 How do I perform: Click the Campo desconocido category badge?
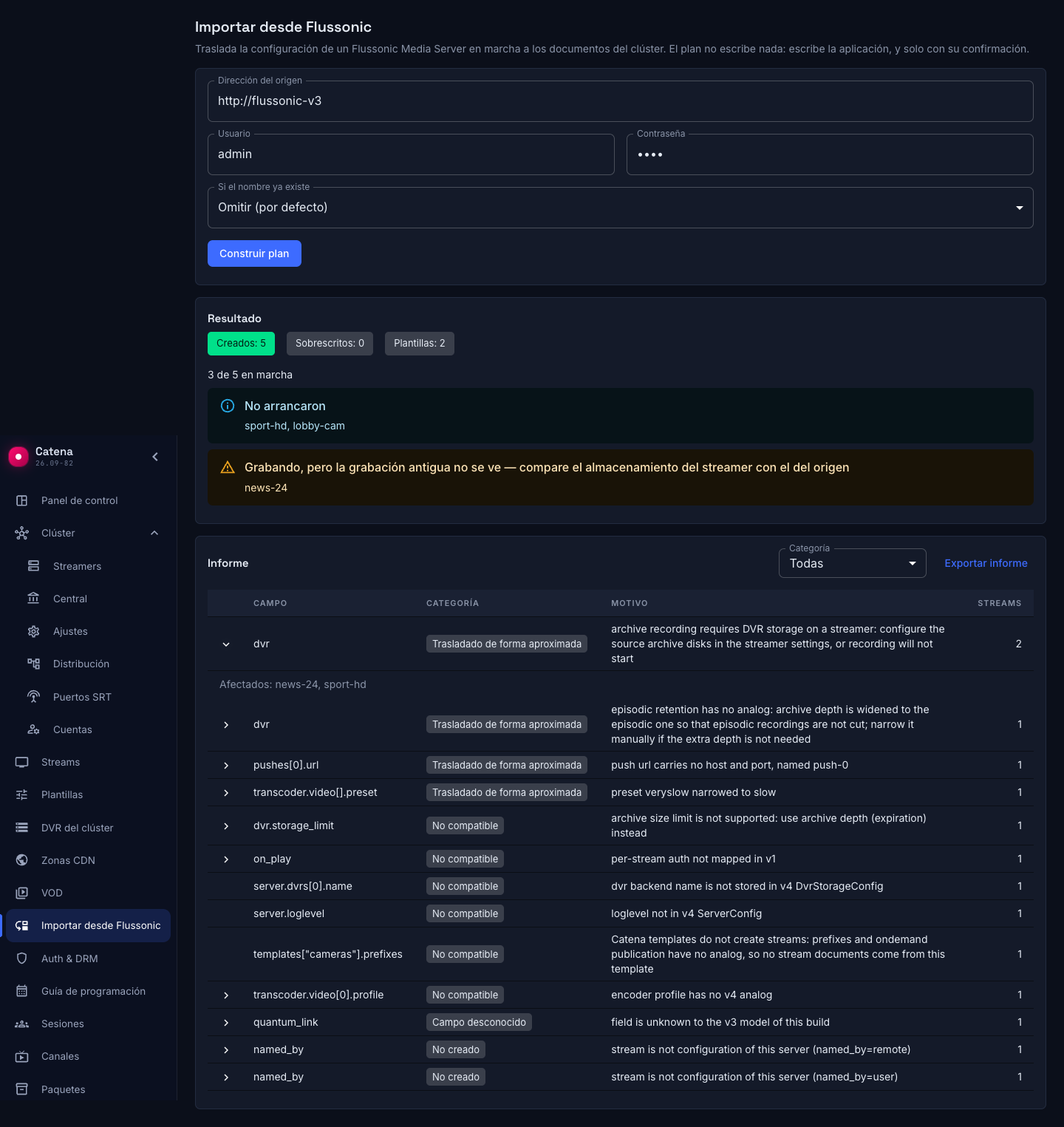pos(479,1022)
